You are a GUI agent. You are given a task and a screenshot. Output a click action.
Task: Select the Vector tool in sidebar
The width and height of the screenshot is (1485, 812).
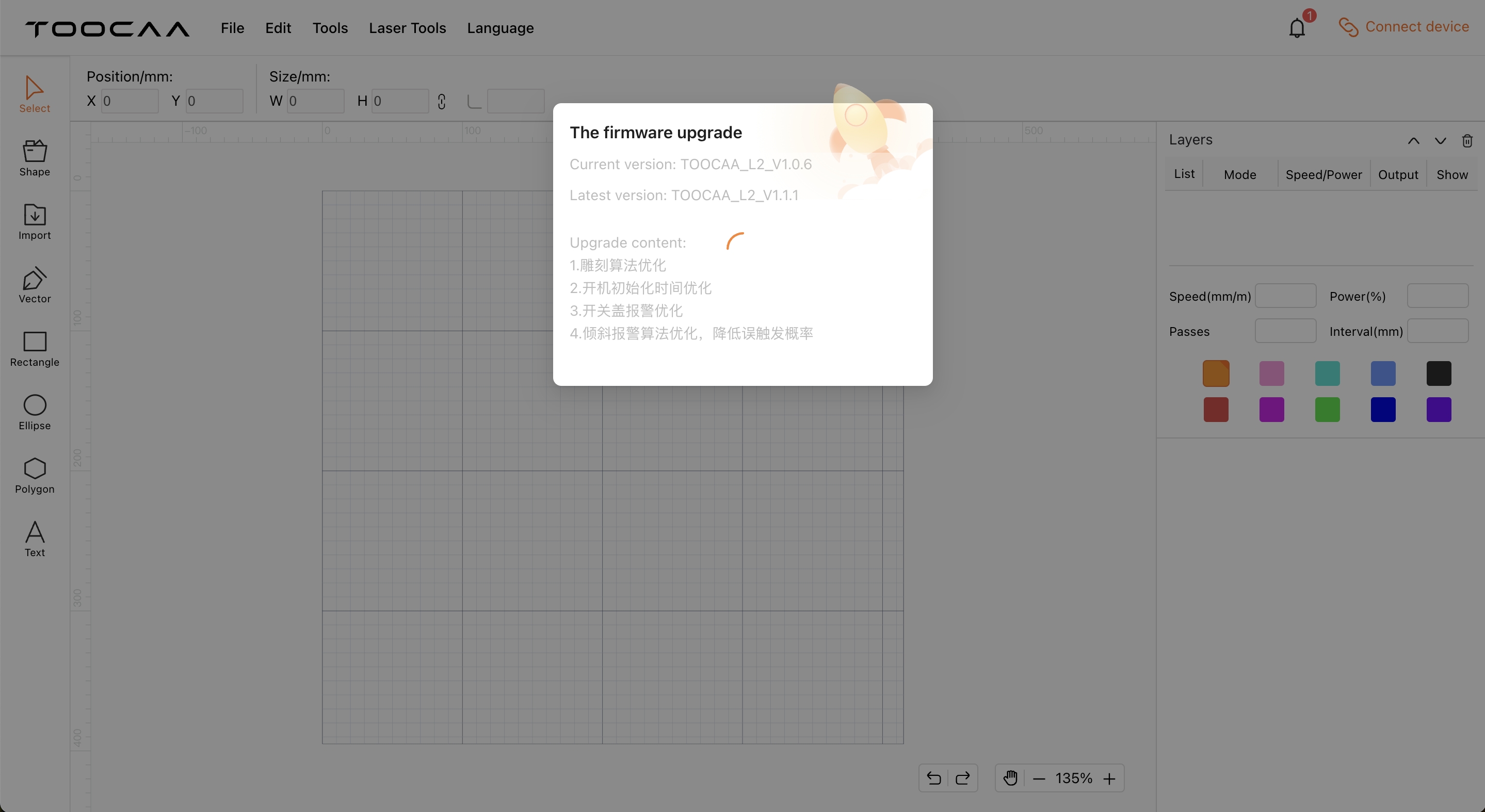point(34,285)
